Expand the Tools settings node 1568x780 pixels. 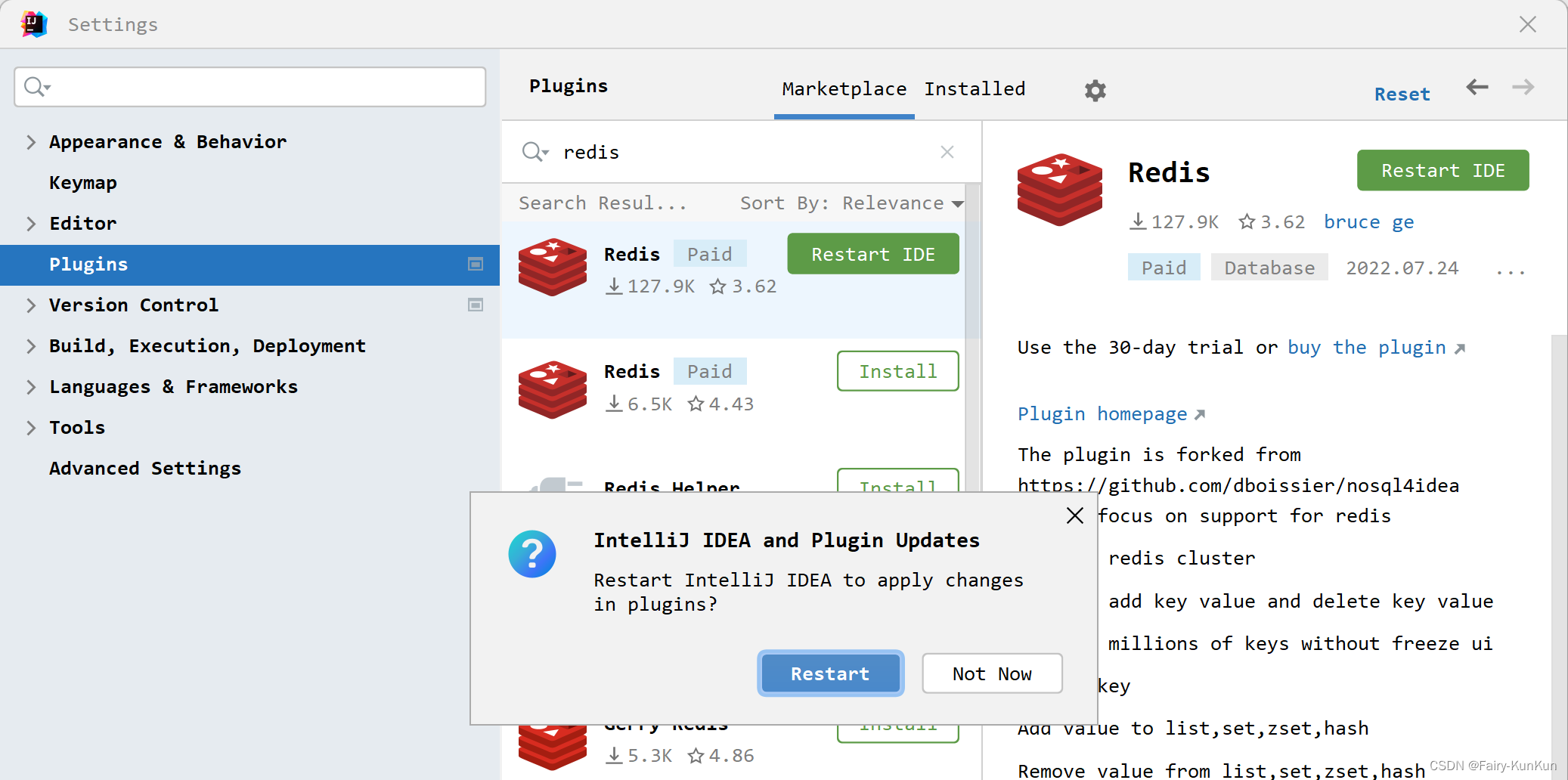[x=31, y=428]
